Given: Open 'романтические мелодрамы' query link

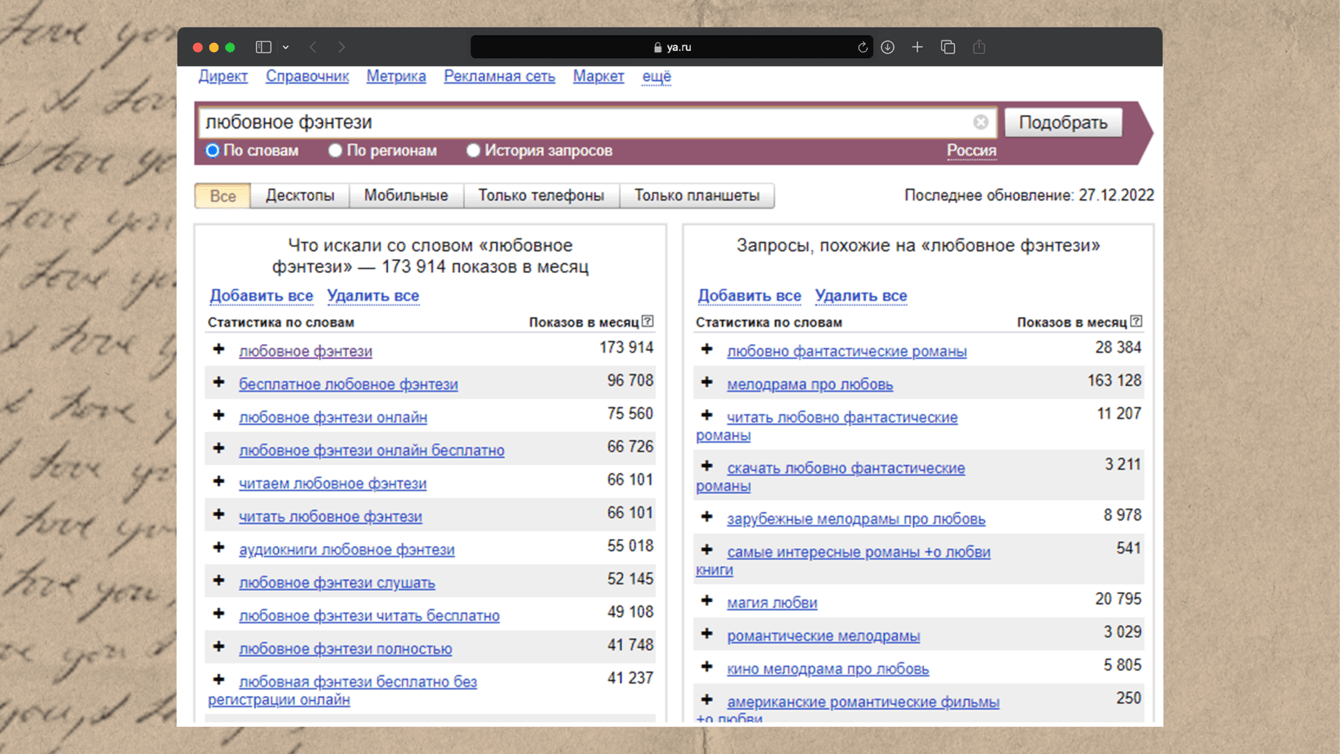Looking at the screenshot, I should [823, 636].
